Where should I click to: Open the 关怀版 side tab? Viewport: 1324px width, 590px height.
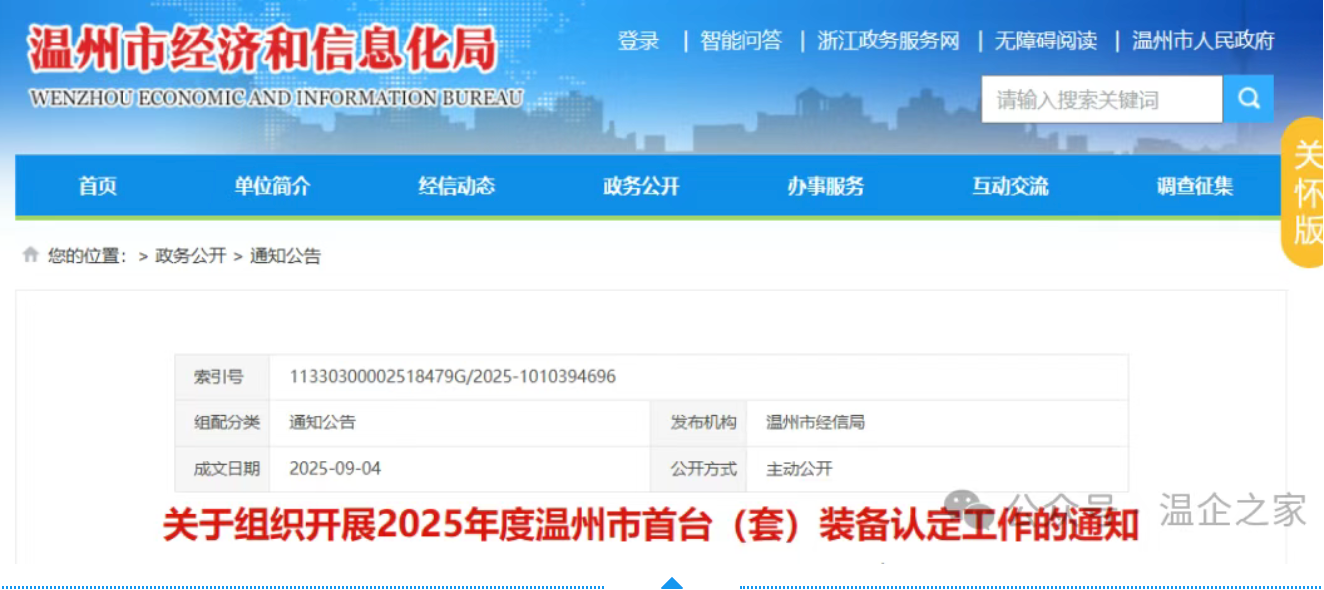(x=1305, y=193)
